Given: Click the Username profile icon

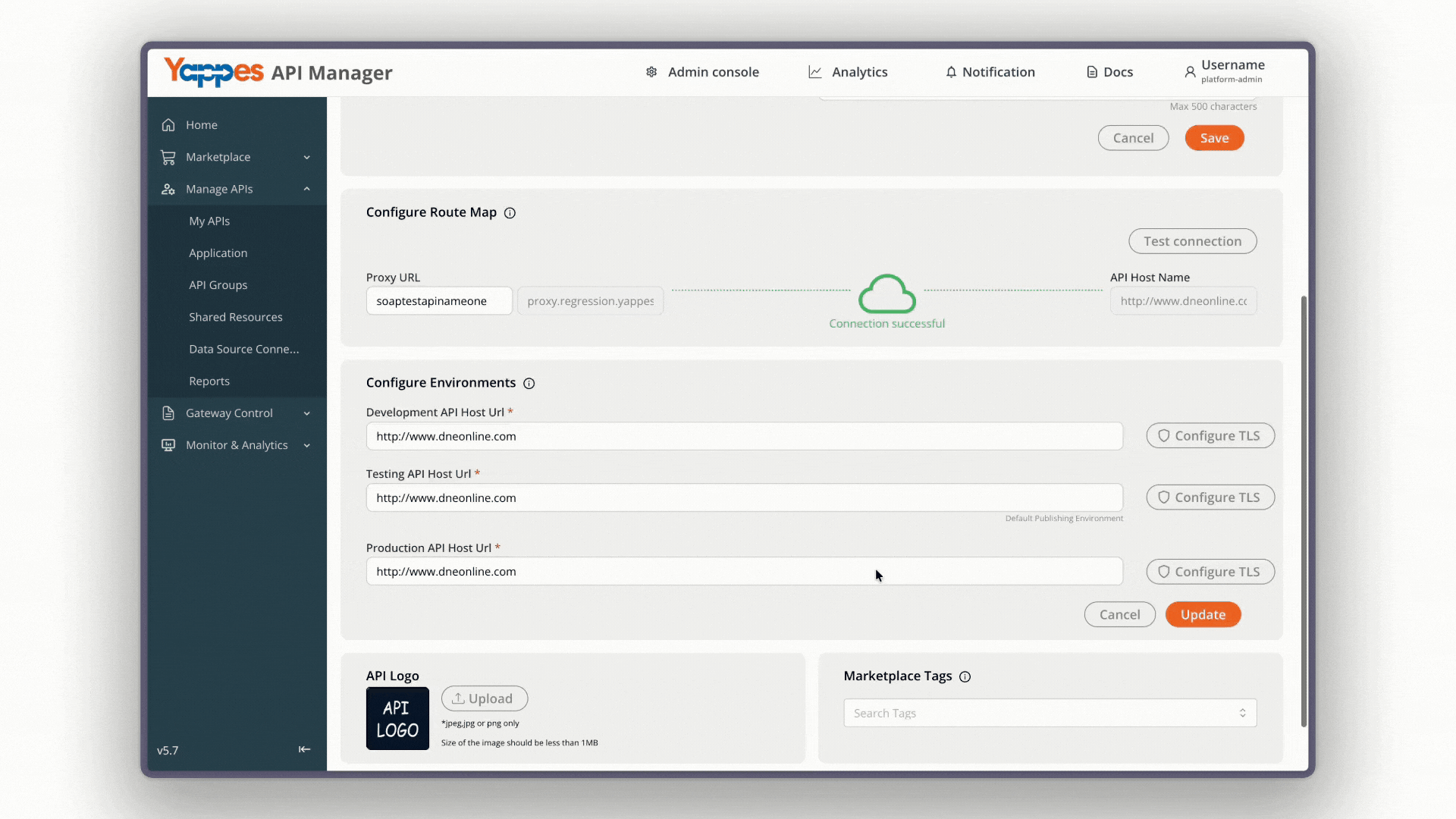Looking at the screenshot, I should coord(1190,72).
